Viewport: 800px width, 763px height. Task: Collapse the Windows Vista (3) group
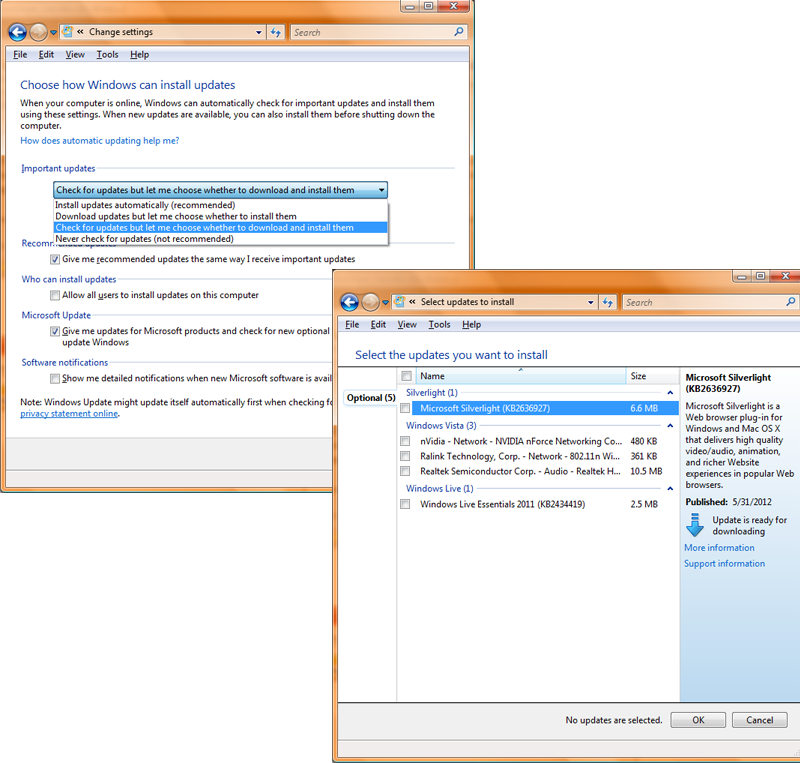point(670,426)
